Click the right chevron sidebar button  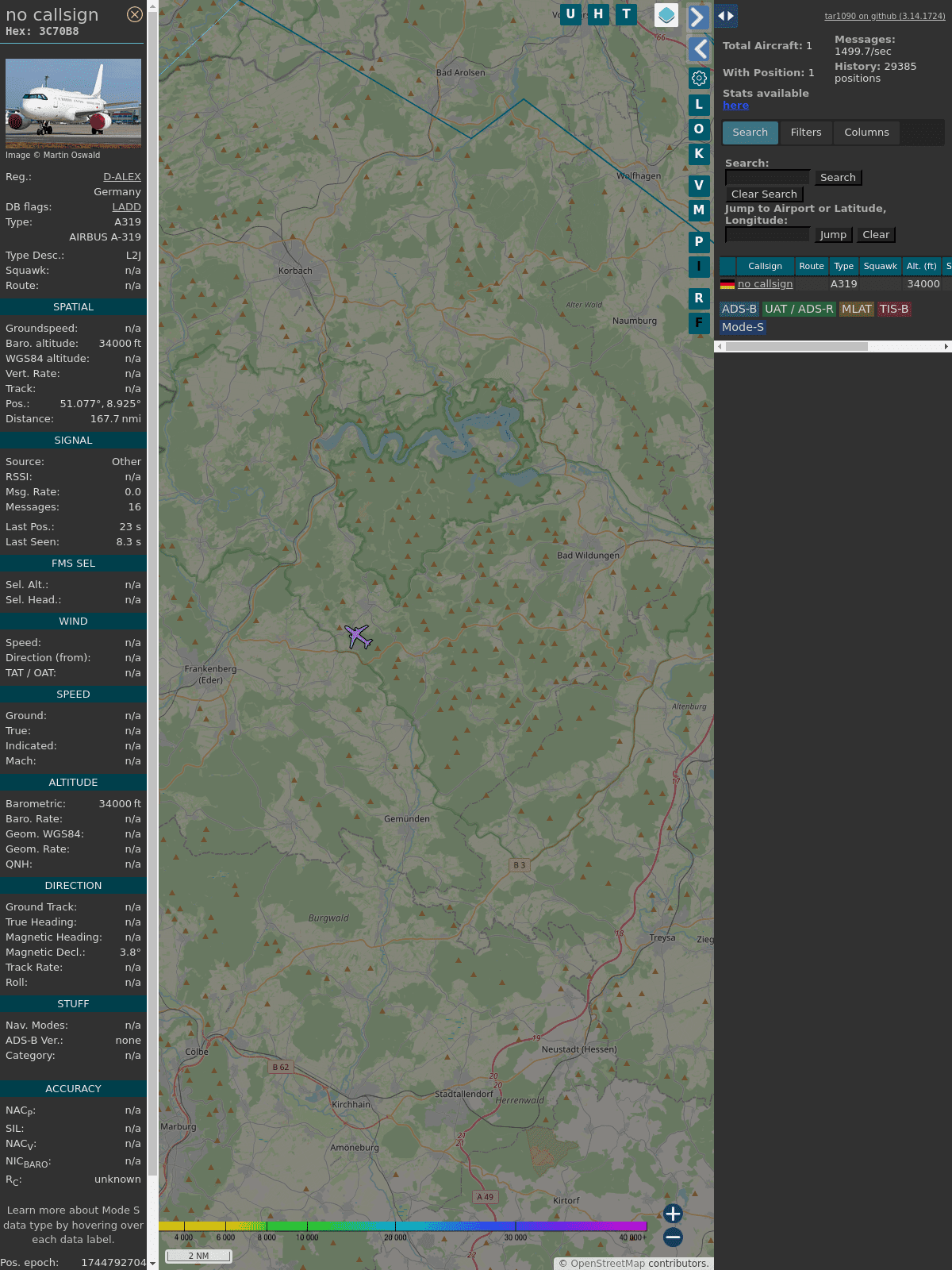pyautogui.click(x=698, y=17)
